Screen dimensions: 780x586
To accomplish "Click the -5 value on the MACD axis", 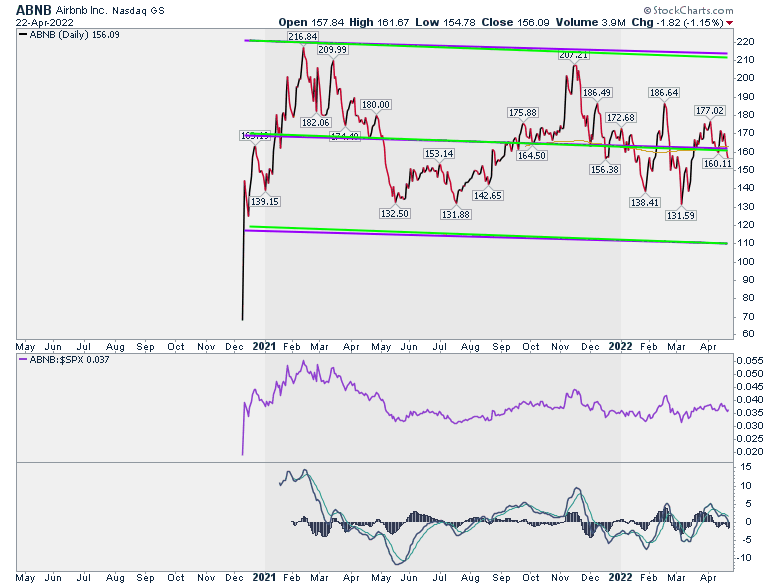I will 746,540.
